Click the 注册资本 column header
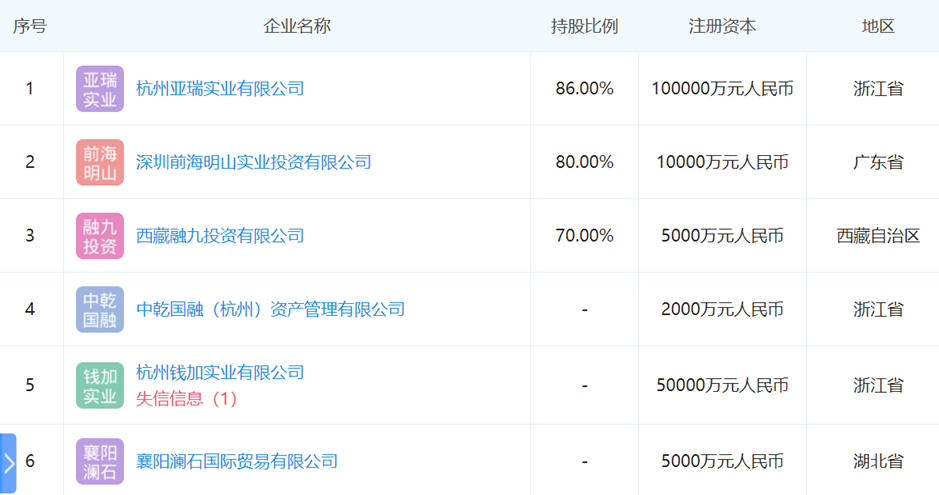 (x=722, y=26)
